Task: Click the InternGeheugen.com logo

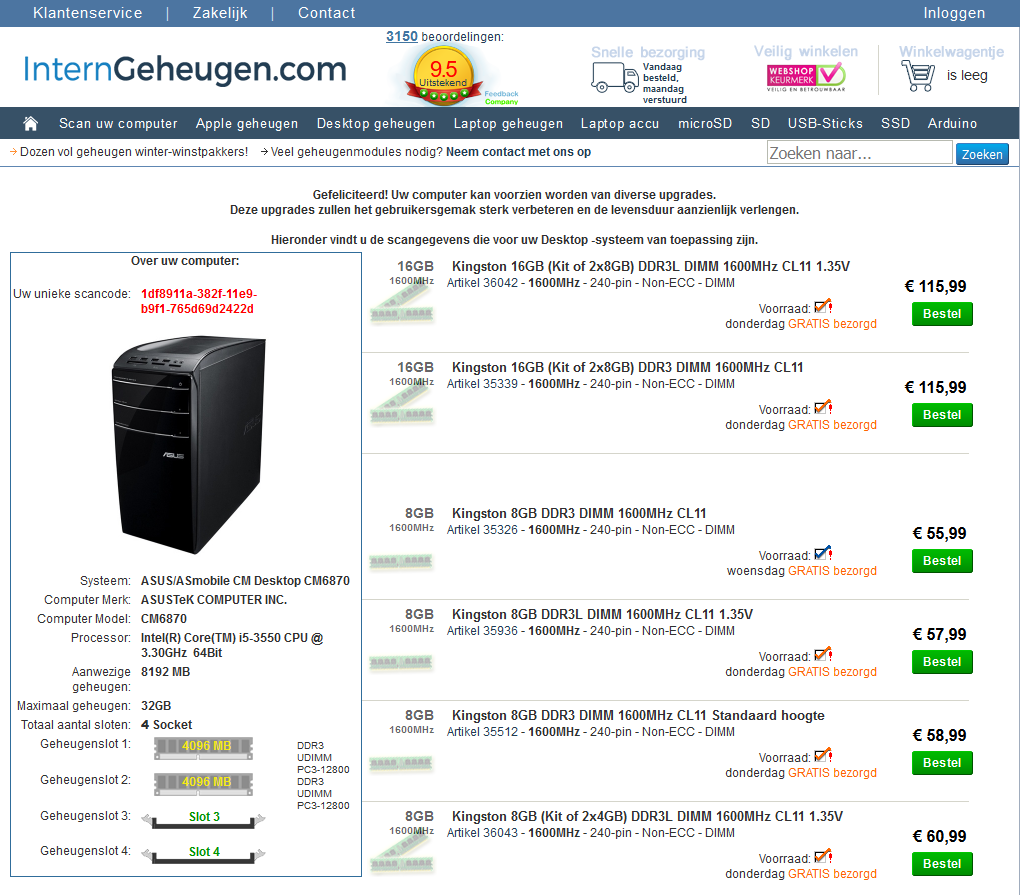Action: pyautogui.click(x=185, y=70)
